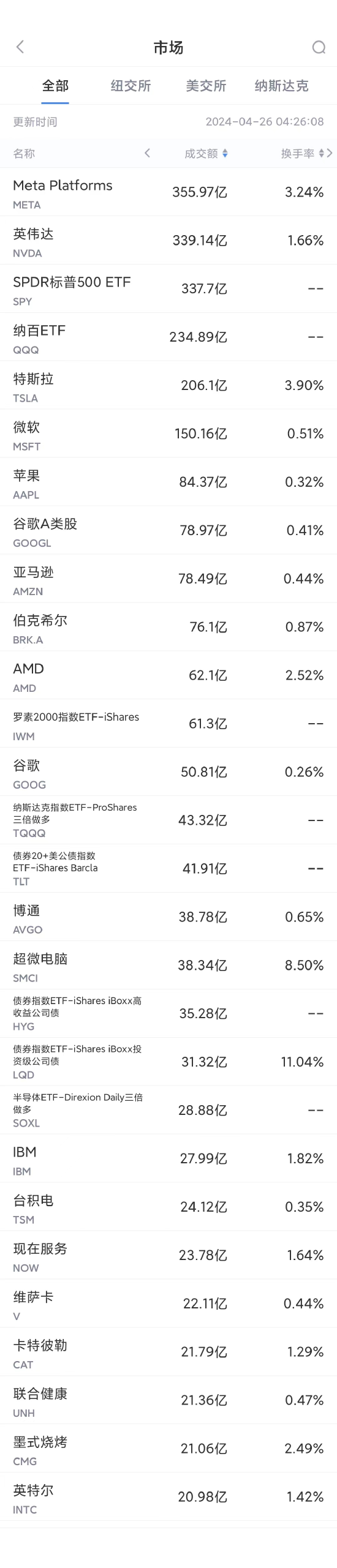
Task: Switch to the 美交所 tab
Action: click(x=206, y=86)
